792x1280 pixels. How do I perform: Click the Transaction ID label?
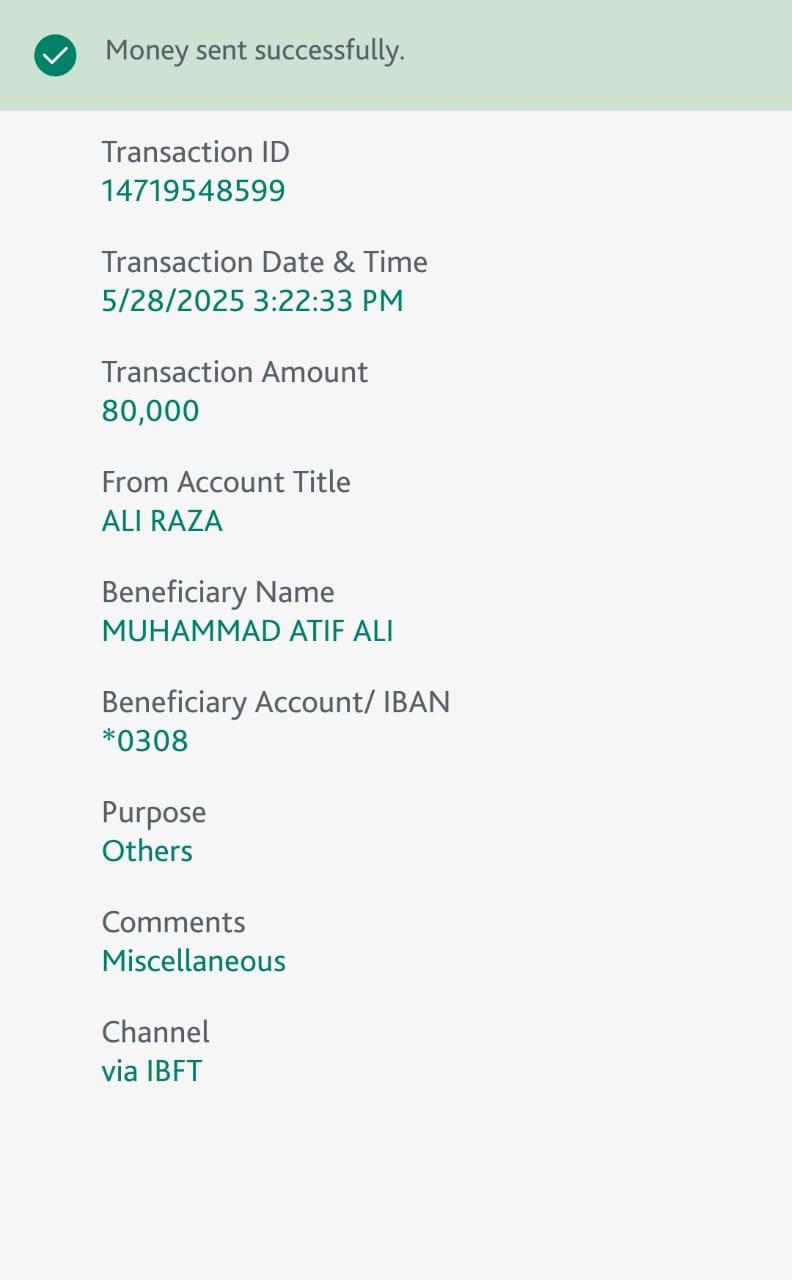pos(195,152)
